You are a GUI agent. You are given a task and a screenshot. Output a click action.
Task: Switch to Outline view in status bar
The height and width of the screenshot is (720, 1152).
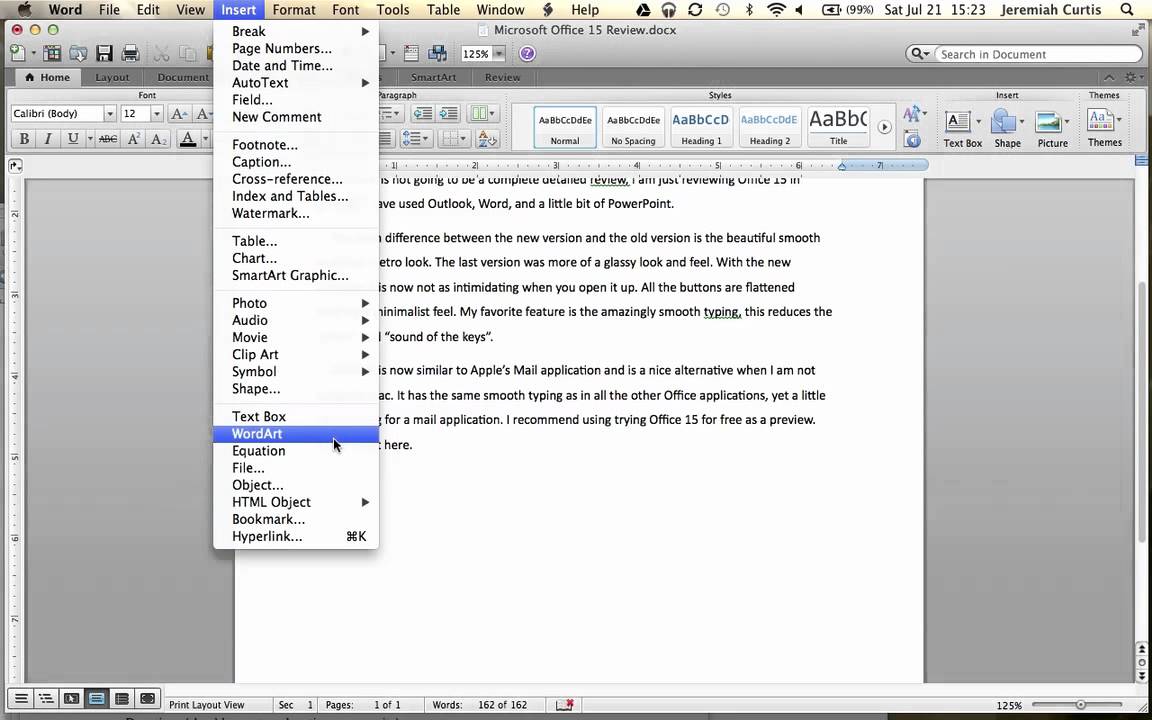tap(46, 698)
